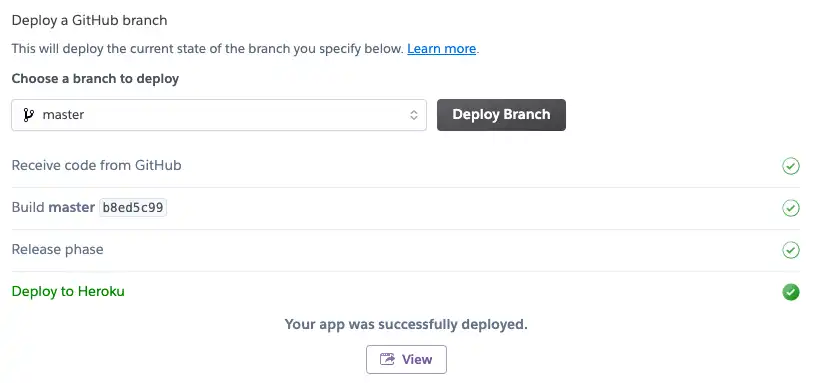Click the 'Build master' label
835x383 pixels.
click(53, 207)
